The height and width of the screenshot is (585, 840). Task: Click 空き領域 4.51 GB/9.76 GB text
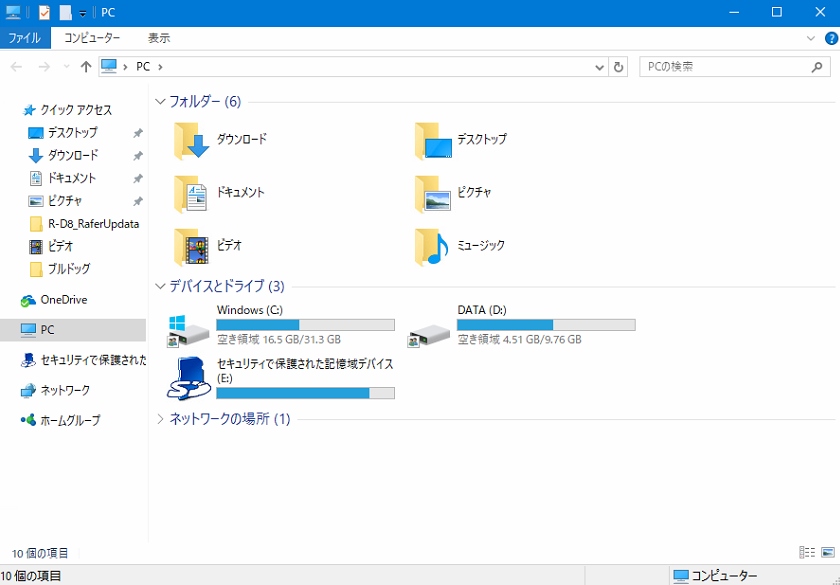[x=520, y=340]
